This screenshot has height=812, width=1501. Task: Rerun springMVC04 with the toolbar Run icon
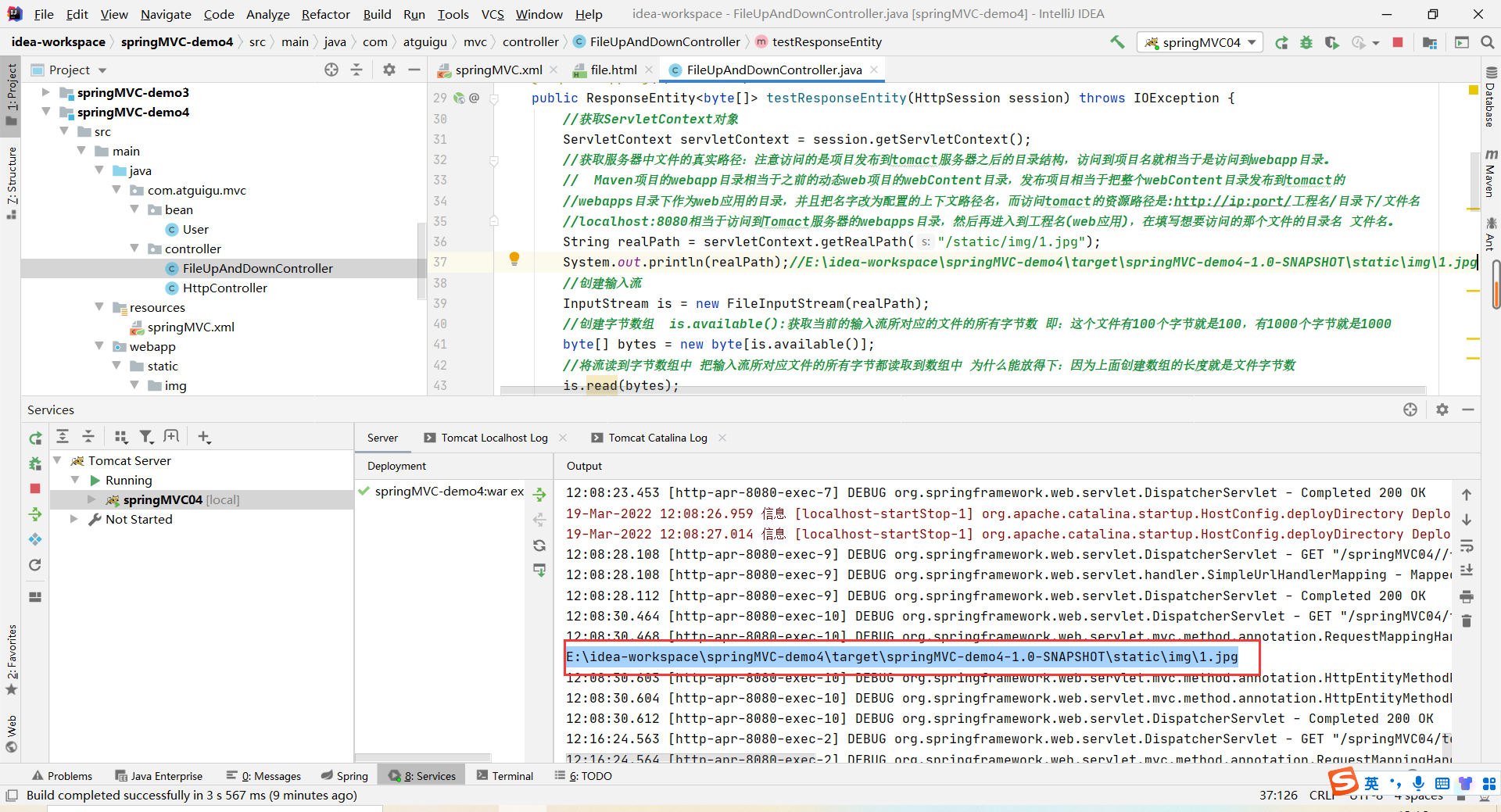pyautogui.click(x=1281, y=42)
